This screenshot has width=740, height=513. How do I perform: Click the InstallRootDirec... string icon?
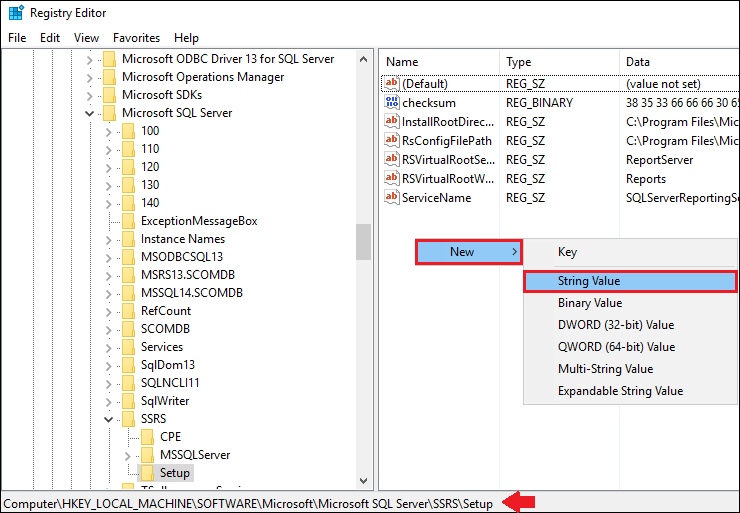click(392, 121)
